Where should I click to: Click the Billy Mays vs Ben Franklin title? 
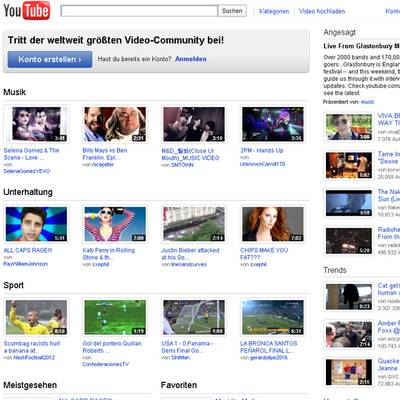tap(105, 154)
